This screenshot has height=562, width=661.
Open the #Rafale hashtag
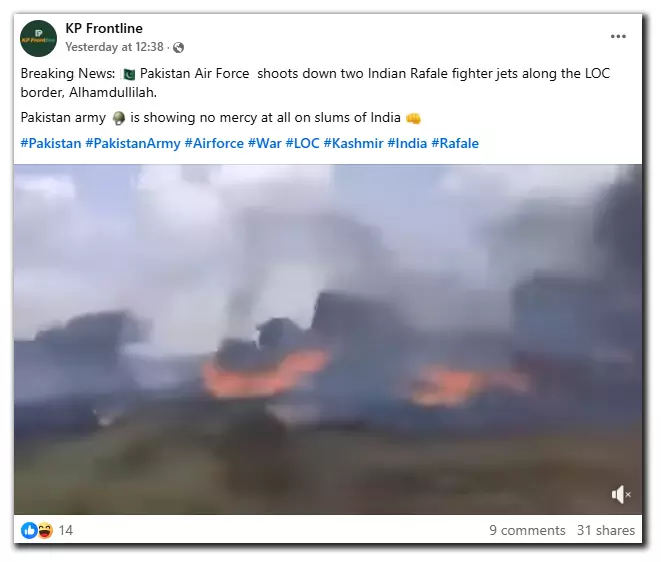pyautogui.click(x=455, y=143)
